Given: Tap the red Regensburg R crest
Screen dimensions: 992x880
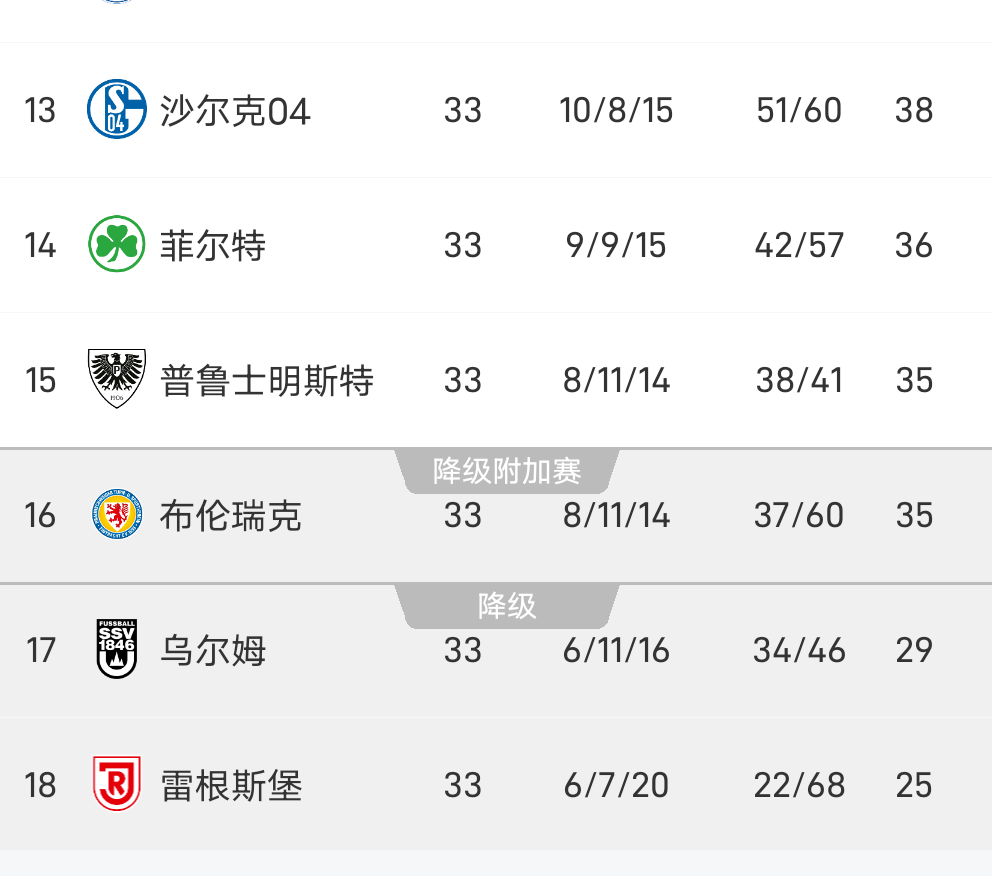Looking at the screenshot, I should pos(116,784).
